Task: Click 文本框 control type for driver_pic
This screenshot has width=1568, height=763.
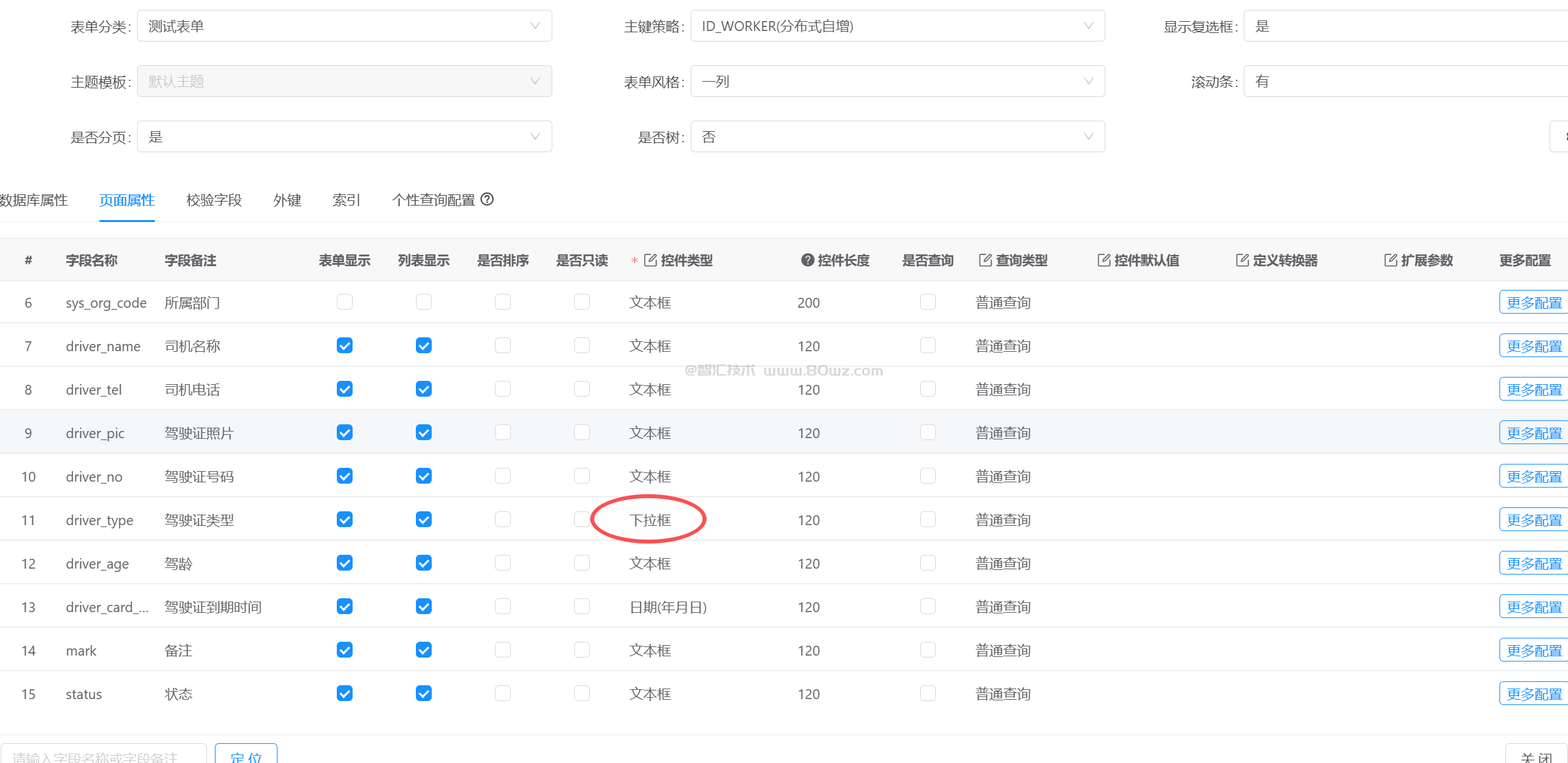Action: (x=650, y=433)
